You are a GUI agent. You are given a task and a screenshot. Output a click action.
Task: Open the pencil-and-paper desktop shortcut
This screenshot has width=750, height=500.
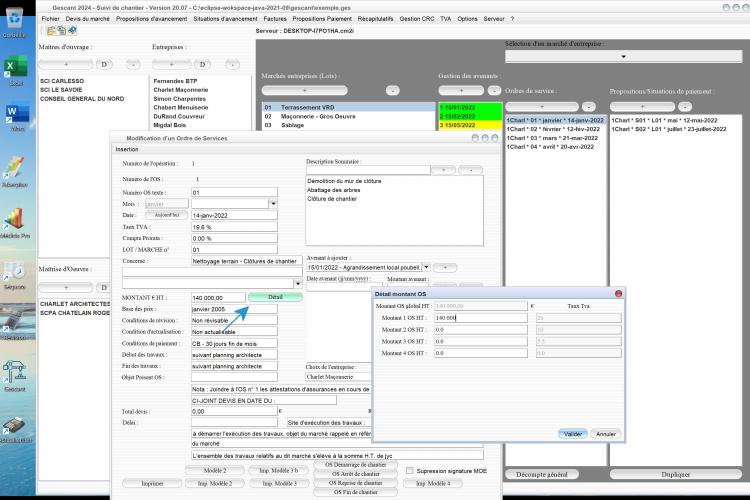(x=15, y=171)
